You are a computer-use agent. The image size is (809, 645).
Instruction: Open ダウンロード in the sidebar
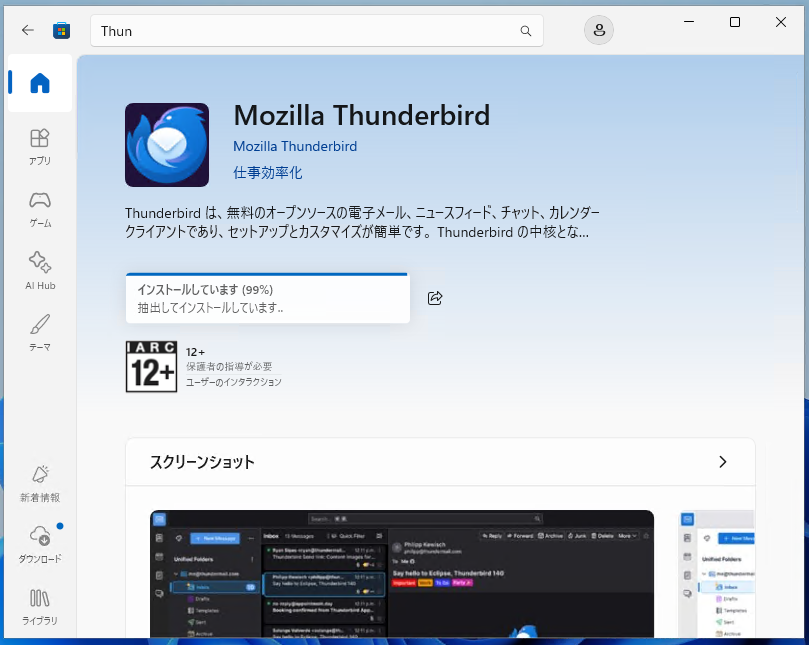40,544
